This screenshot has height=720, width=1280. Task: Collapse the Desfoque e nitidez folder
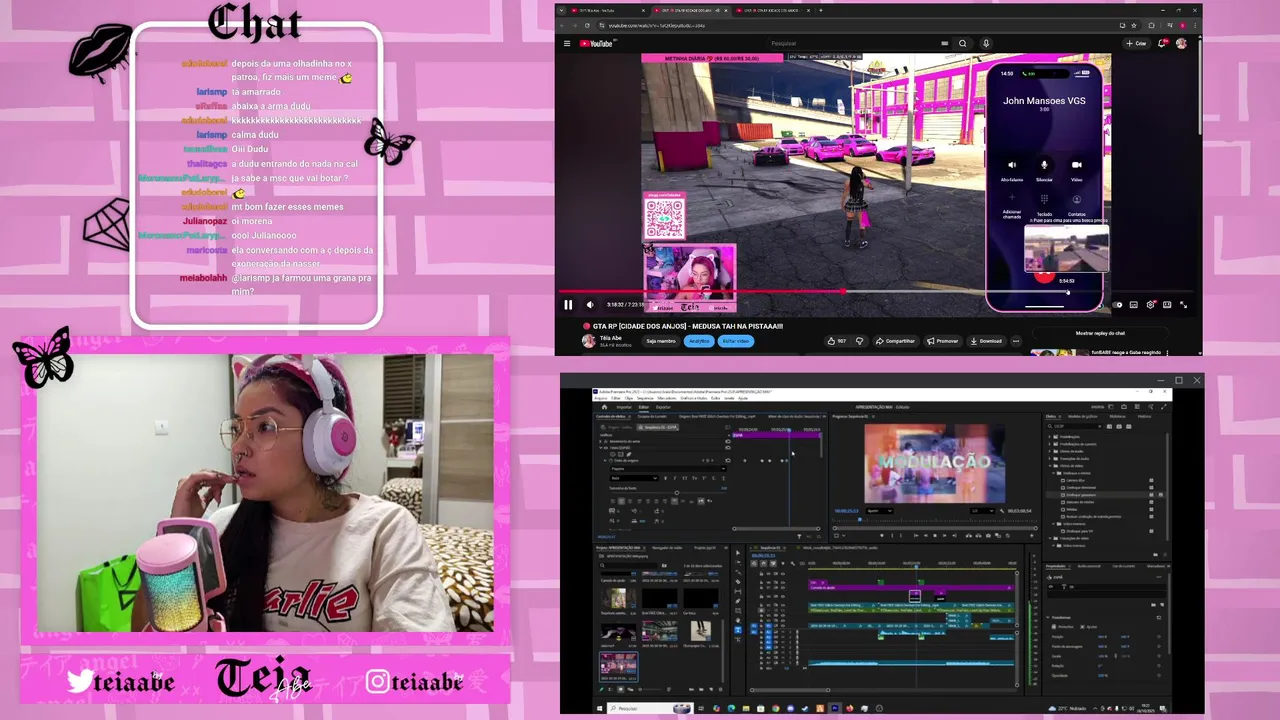tap(1053, 473)
